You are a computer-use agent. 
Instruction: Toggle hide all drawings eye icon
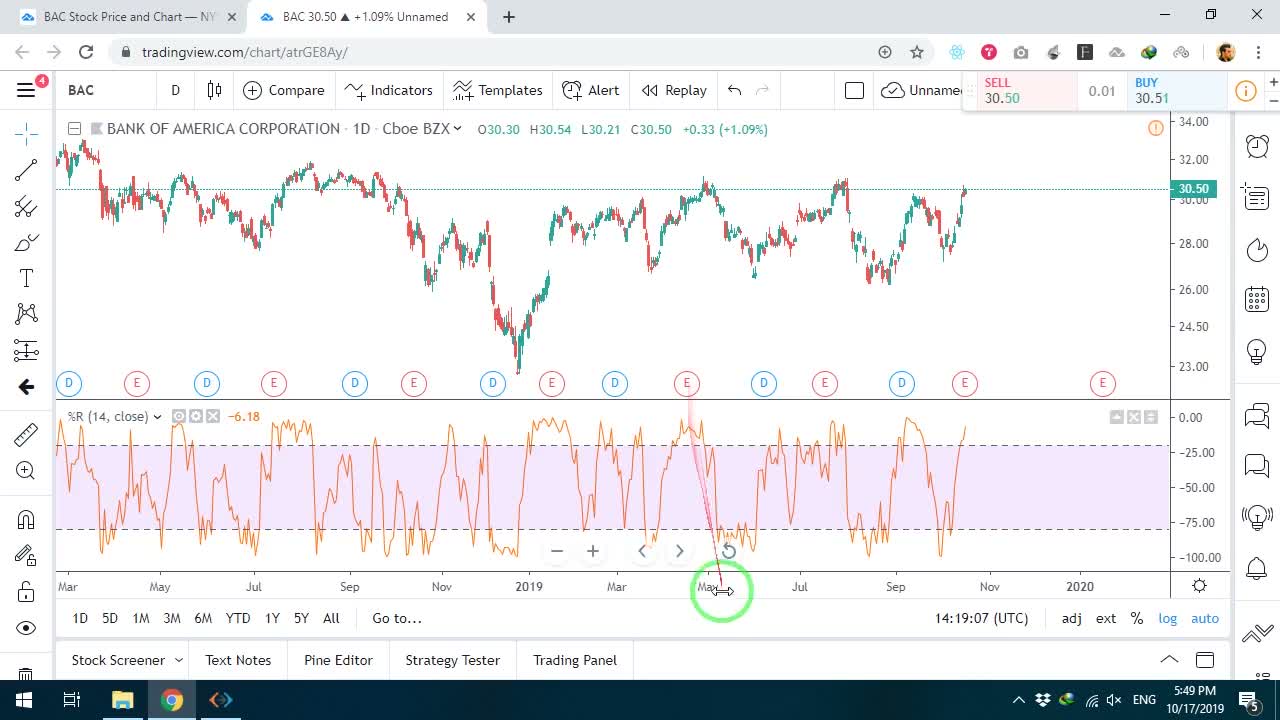26,628
